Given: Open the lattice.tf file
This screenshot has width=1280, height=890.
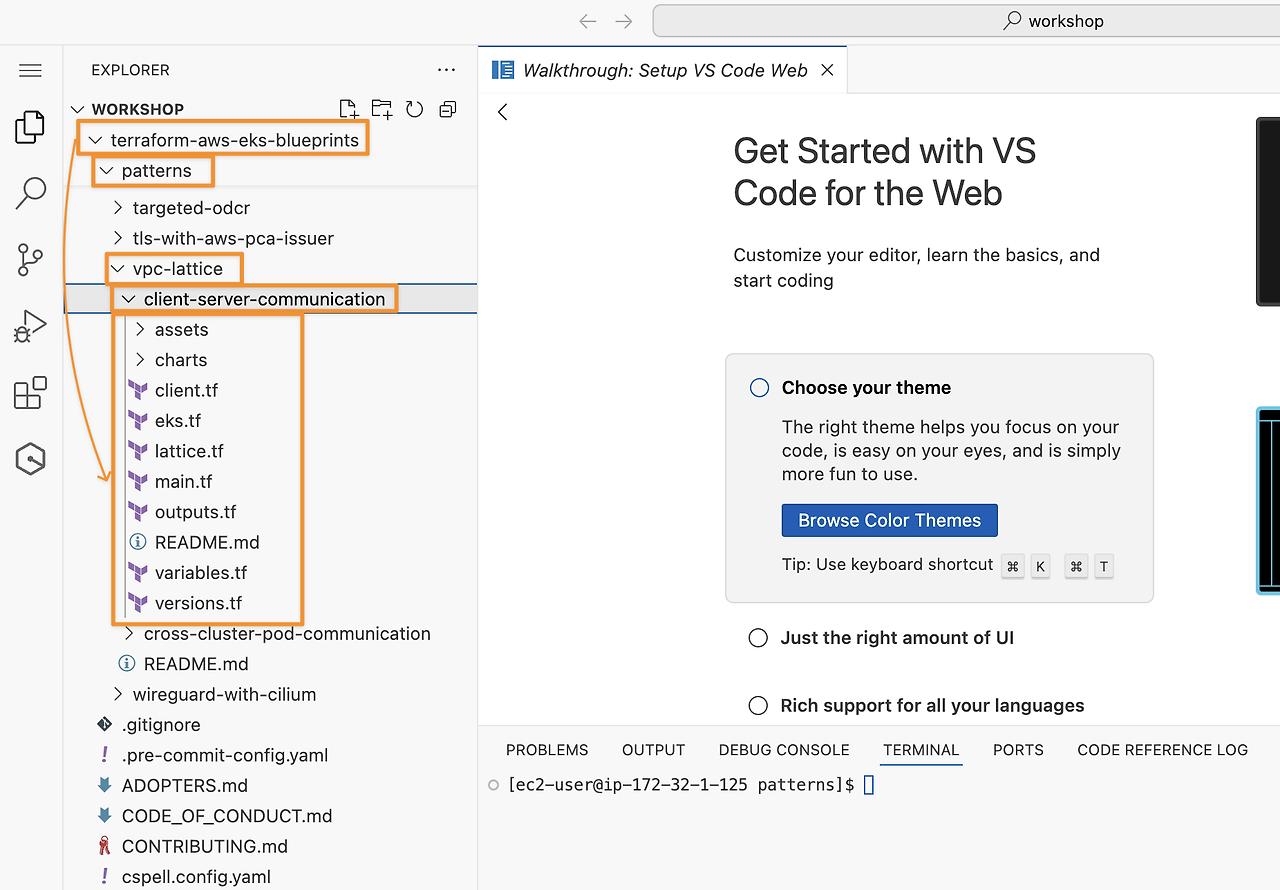Looking at the screenshot, I should [x=189, y=452].
